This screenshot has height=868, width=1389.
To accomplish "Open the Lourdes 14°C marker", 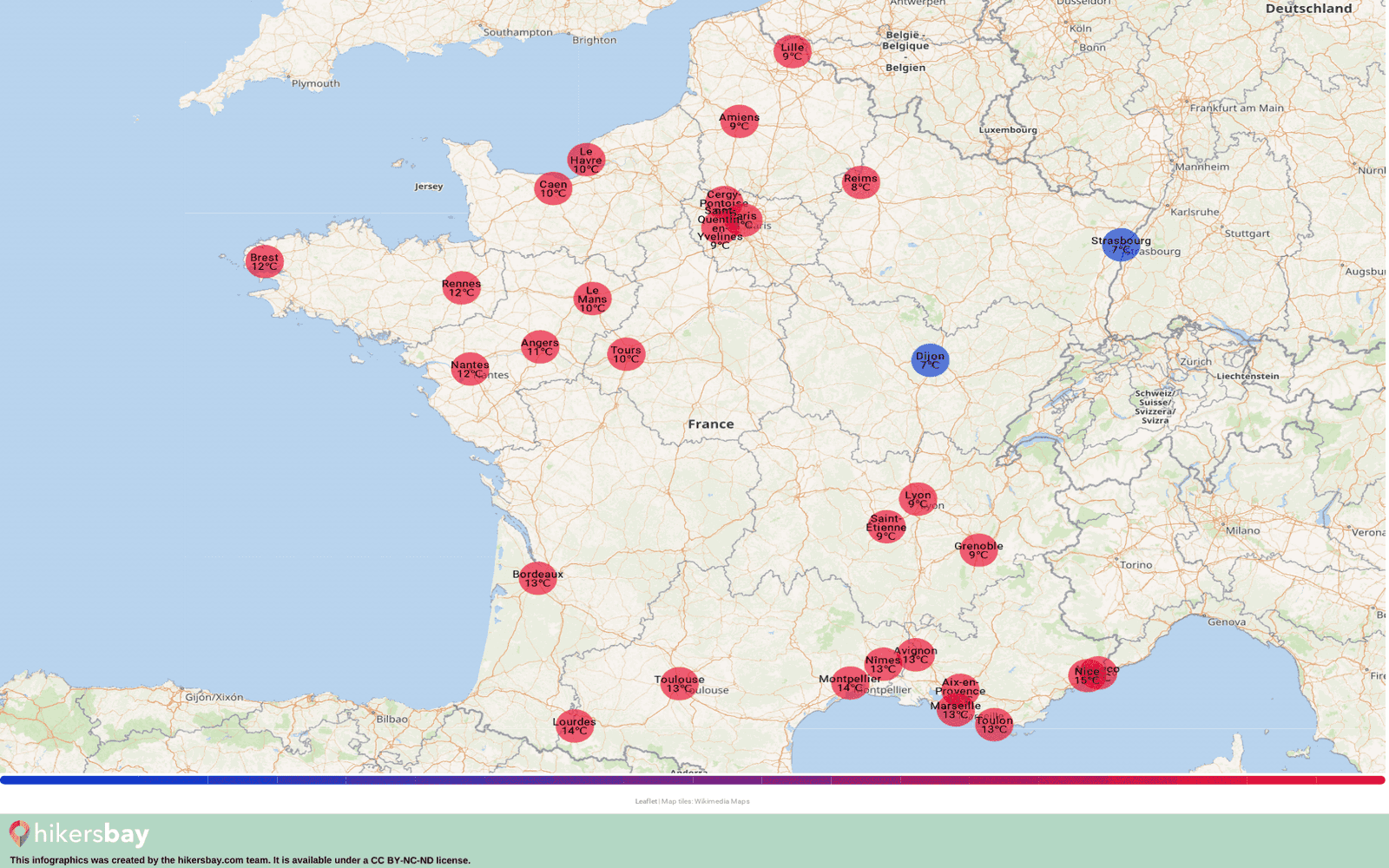I will 574,726.
